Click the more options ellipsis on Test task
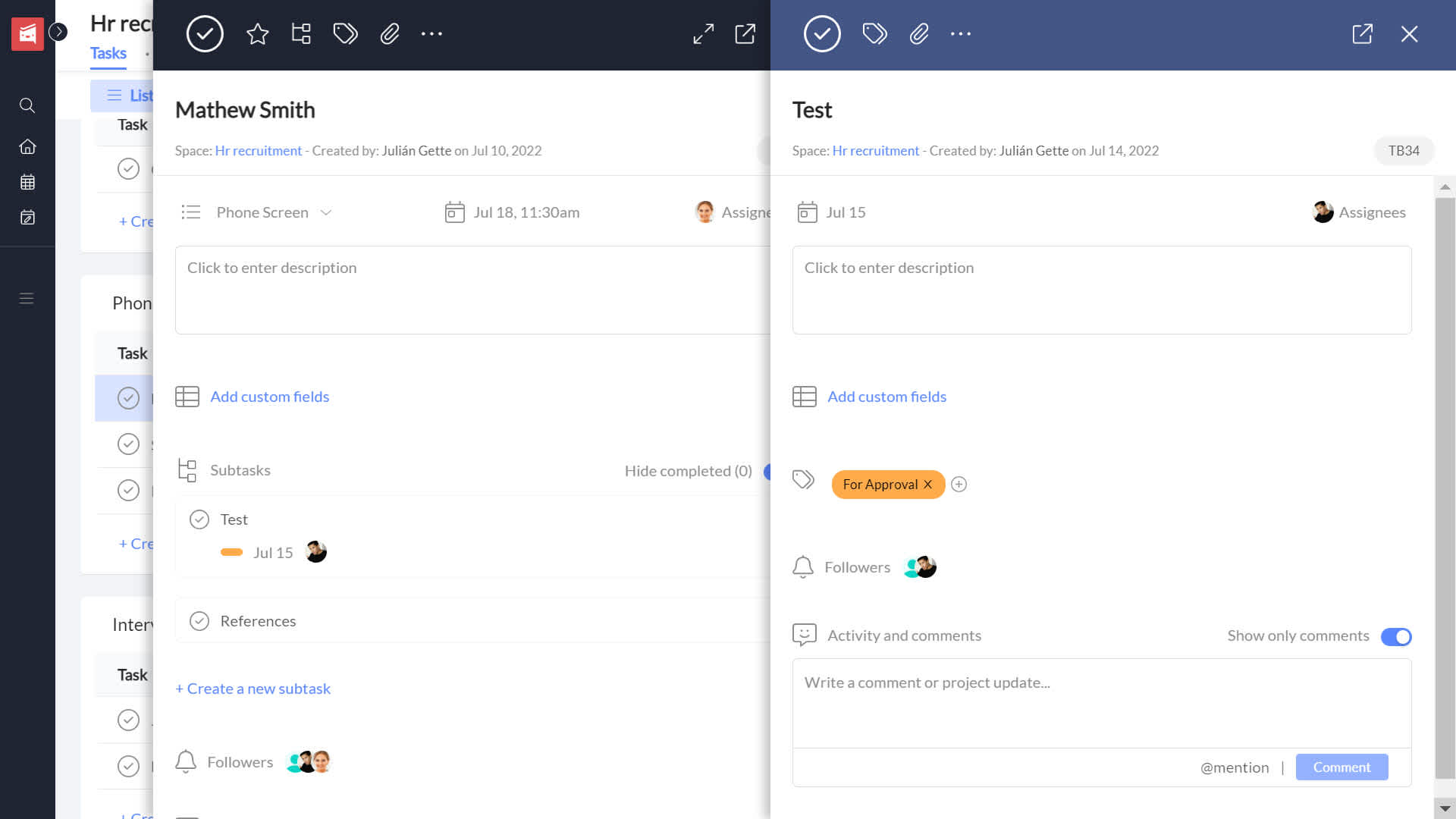1456x819 pixels. pyautogui.click(x=961, y=34)
